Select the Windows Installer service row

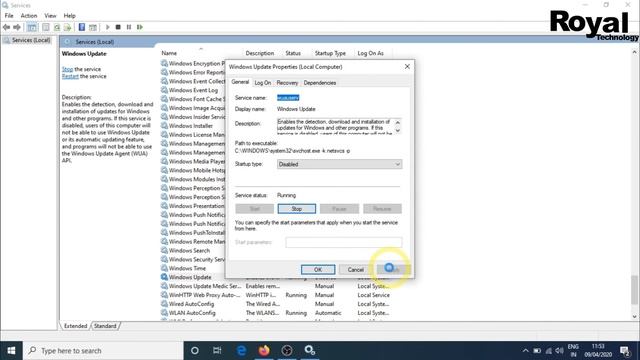tap(191, 126)
